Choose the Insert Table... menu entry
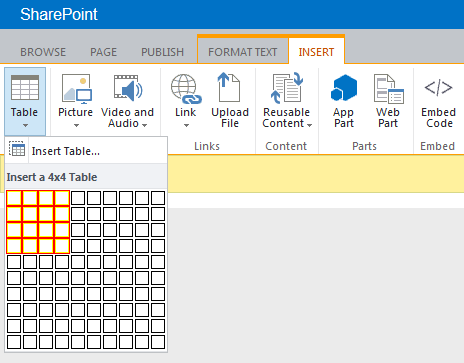Image resolution: width=464 pixels, height=363 pixels. tap(86, 151)
